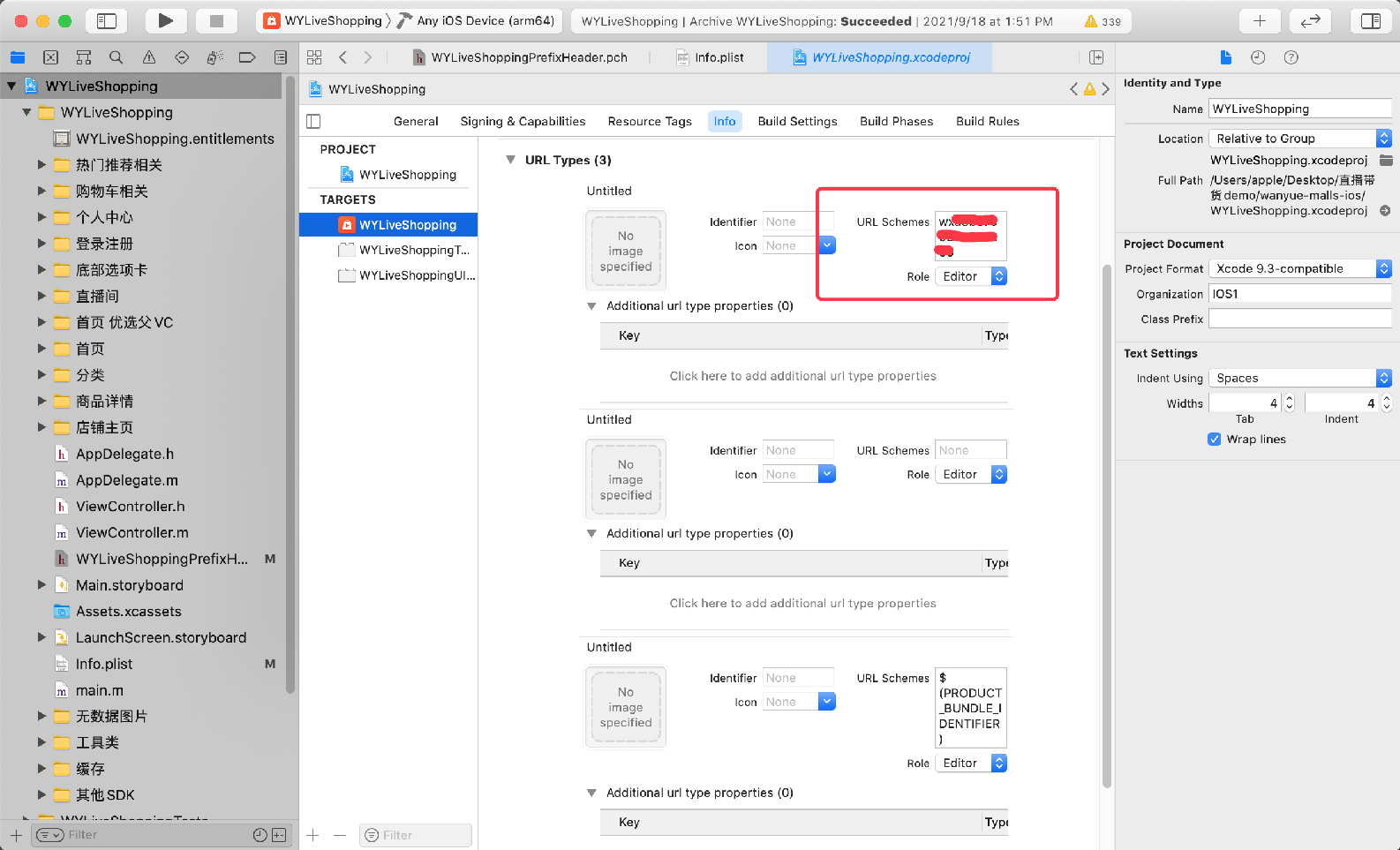The image size is (1400, 850).
Task: Open the Indent Using Spaces dropdown
Action: (x=1300, y=378)
